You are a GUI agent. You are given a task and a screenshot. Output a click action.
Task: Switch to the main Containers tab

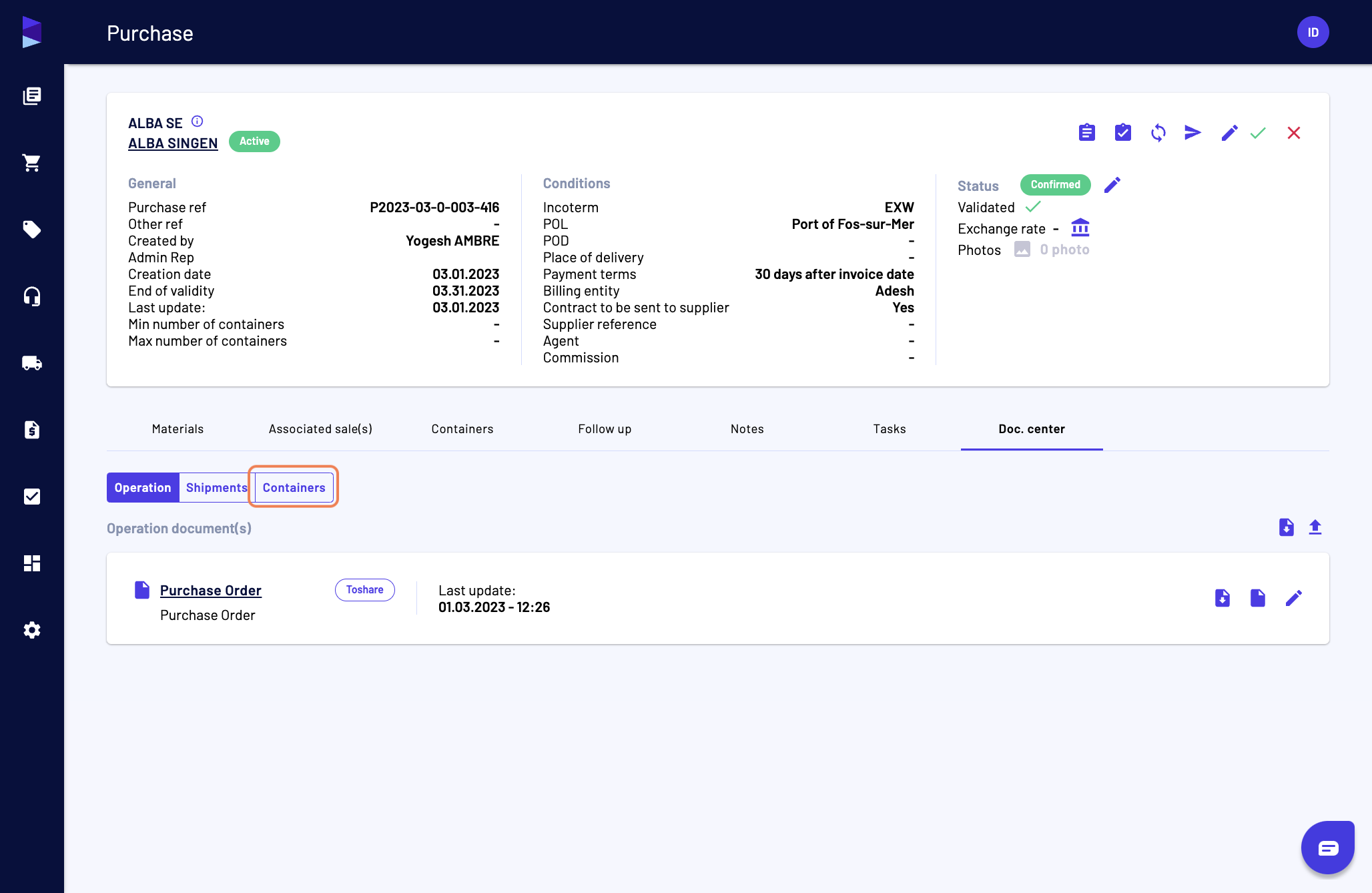coord(462,429)
